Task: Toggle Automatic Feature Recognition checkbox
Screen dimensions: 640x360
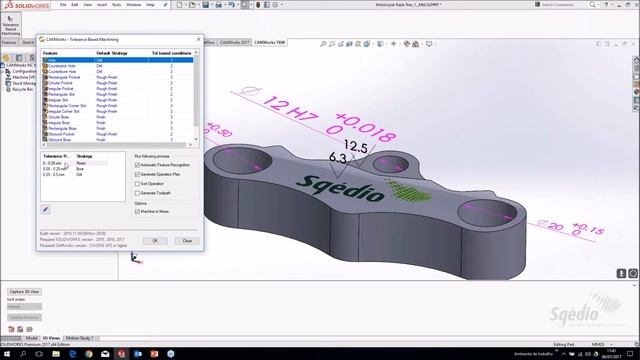Action: click(x=137, y=165)
